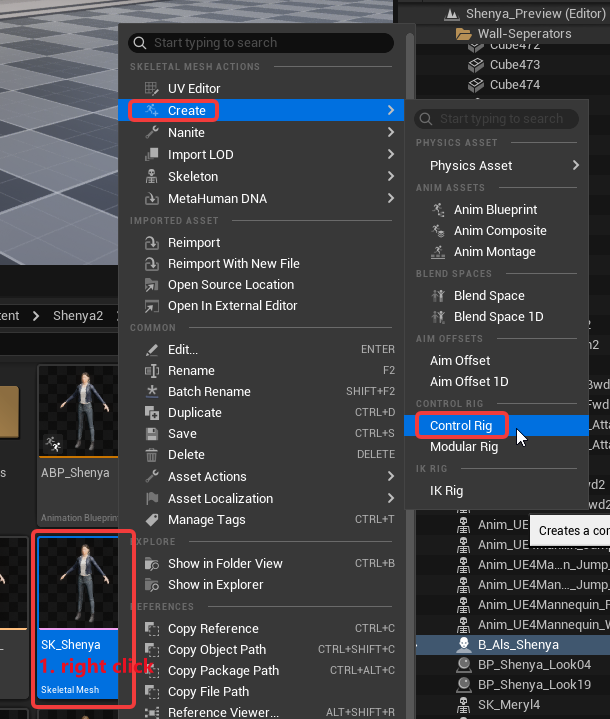
Task: Expand the Physics Asset submenu arrow
Action: (576, 165)
